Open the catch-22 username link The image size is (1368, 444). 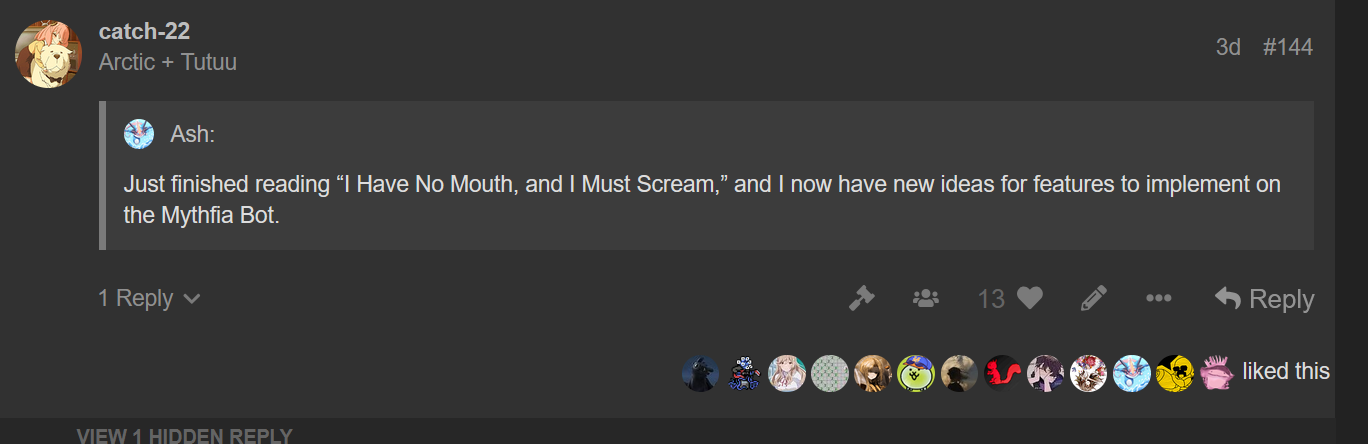coord(144,31)
